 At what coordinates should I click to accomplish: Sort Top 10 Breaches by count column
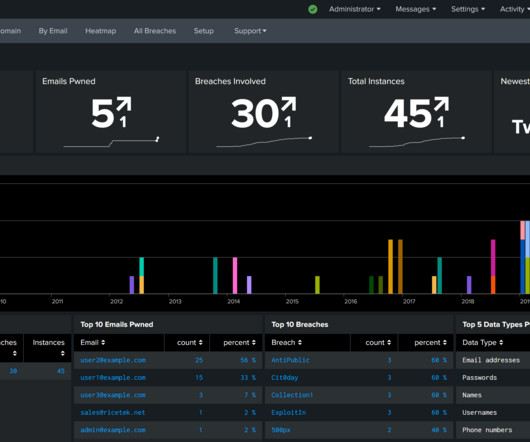pos(378,343)
